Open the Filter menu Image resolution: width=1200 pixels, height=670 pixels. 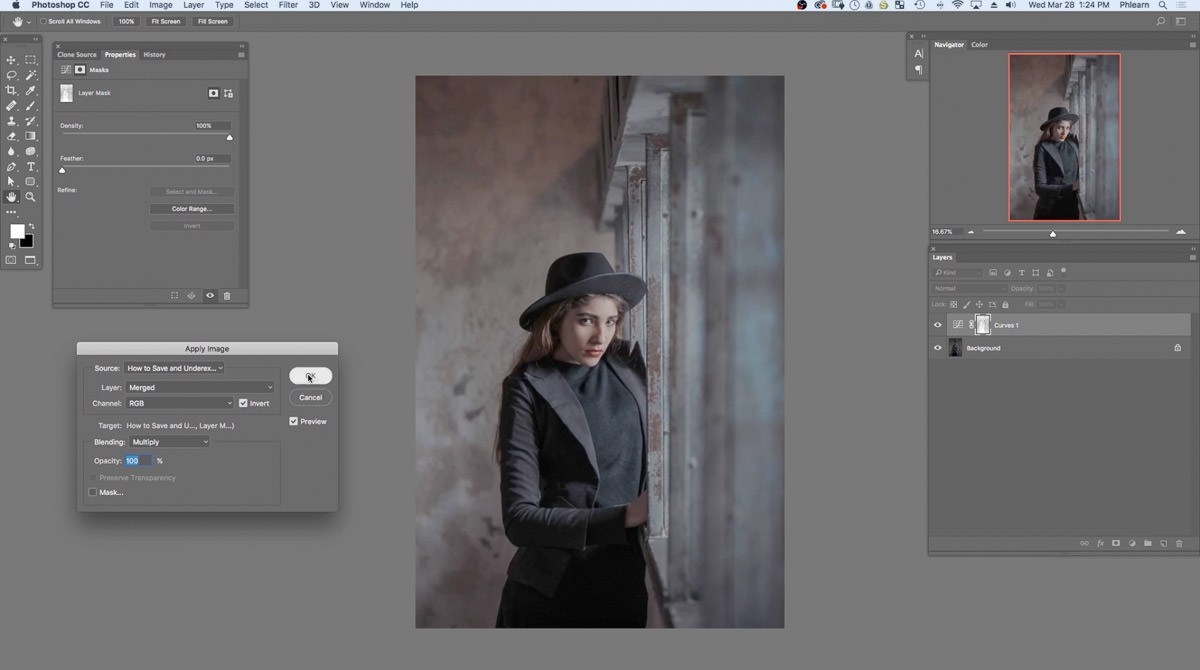288,5
